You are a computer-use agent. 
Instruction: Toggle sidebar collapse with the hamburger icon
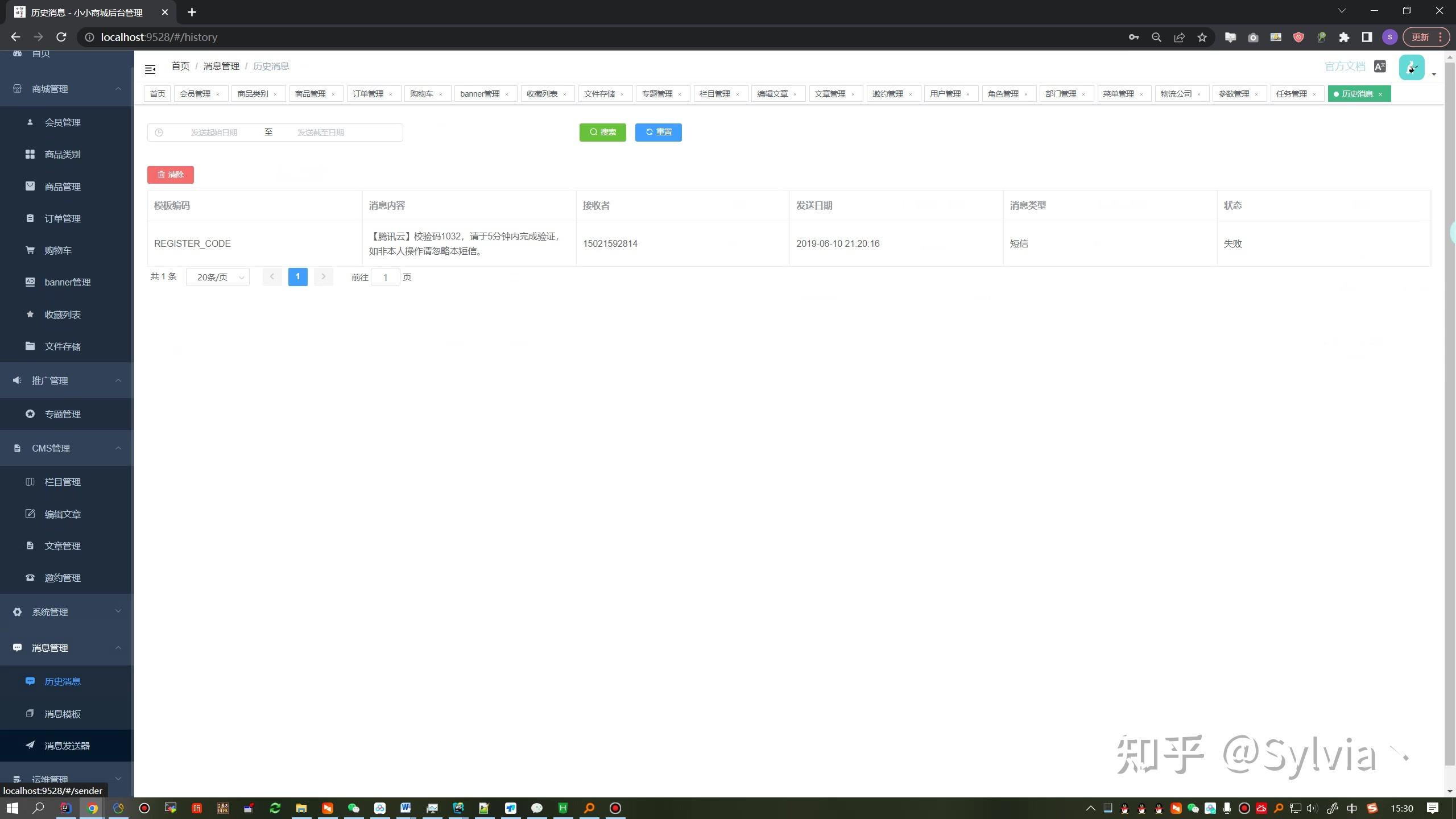coord(150,68)
